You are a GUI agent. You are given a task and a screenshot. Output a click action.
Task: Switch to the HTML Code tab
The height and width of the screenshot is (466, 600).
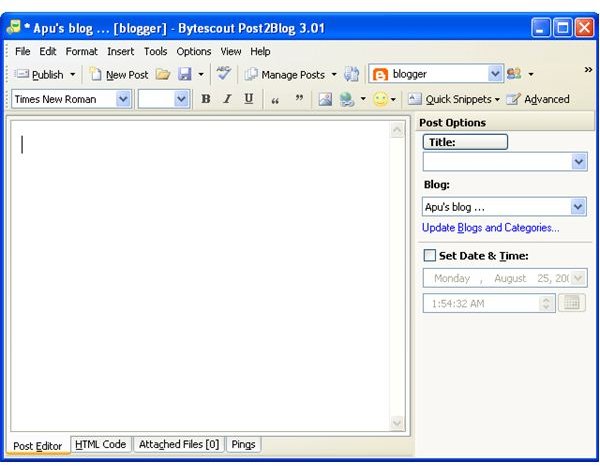101,444
